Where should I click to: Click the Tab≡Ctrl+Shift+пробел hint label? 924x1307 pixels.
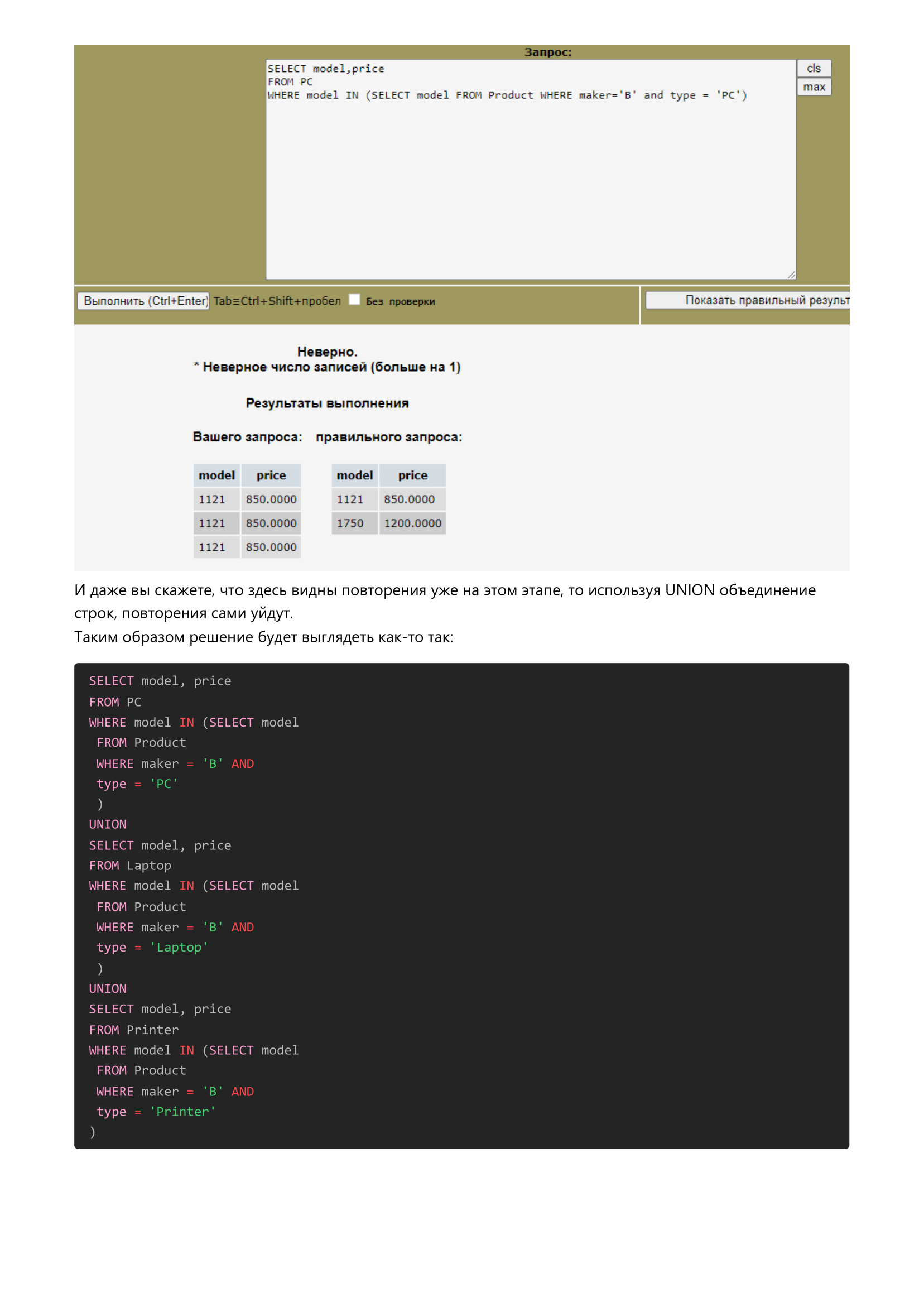(x=280, y=300)
